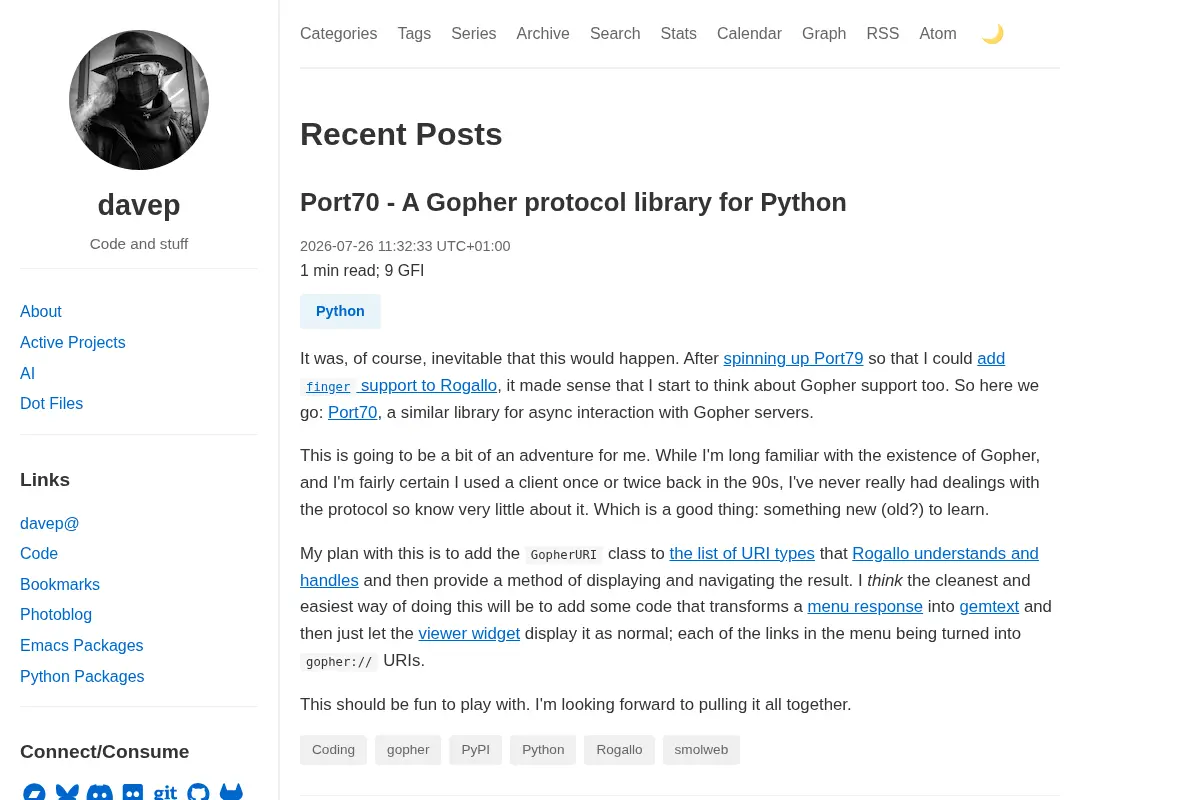Viewport: 1200px width, 800px height.
Task: Click the 'Recent Posts' heading
Action: (x=401, y=134)
